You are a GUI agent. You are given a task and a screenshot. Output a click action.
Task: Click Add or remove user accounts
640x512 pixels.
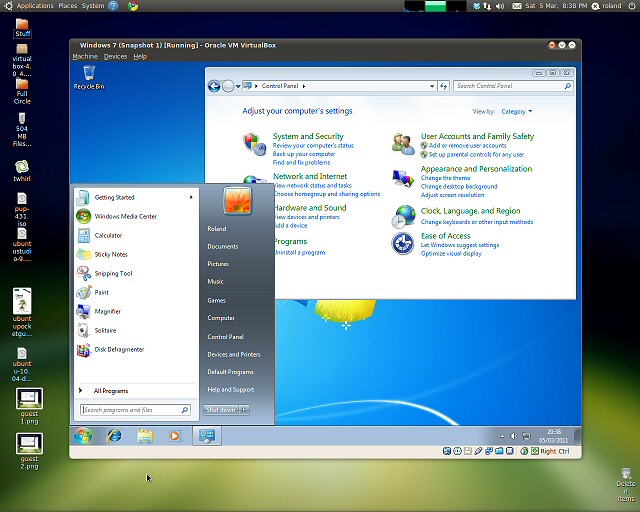point(467,145)
